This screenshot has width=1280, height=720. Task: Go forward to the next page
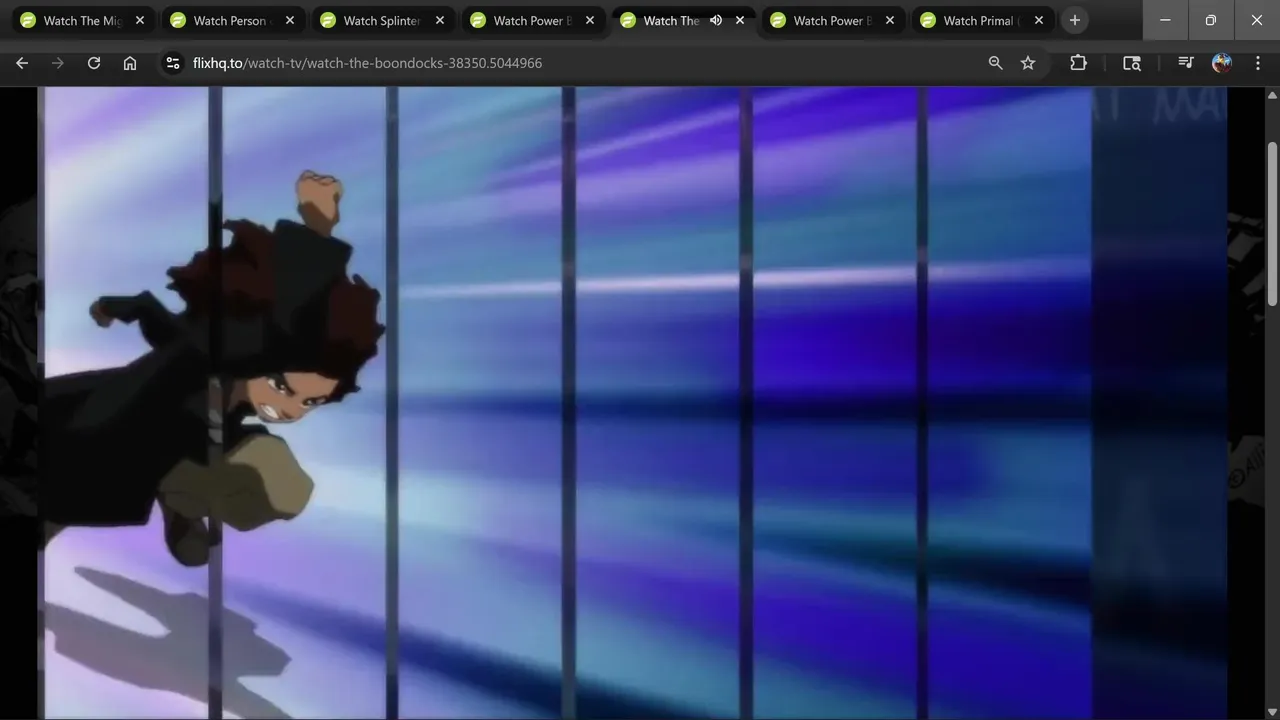tap(58, 63)
